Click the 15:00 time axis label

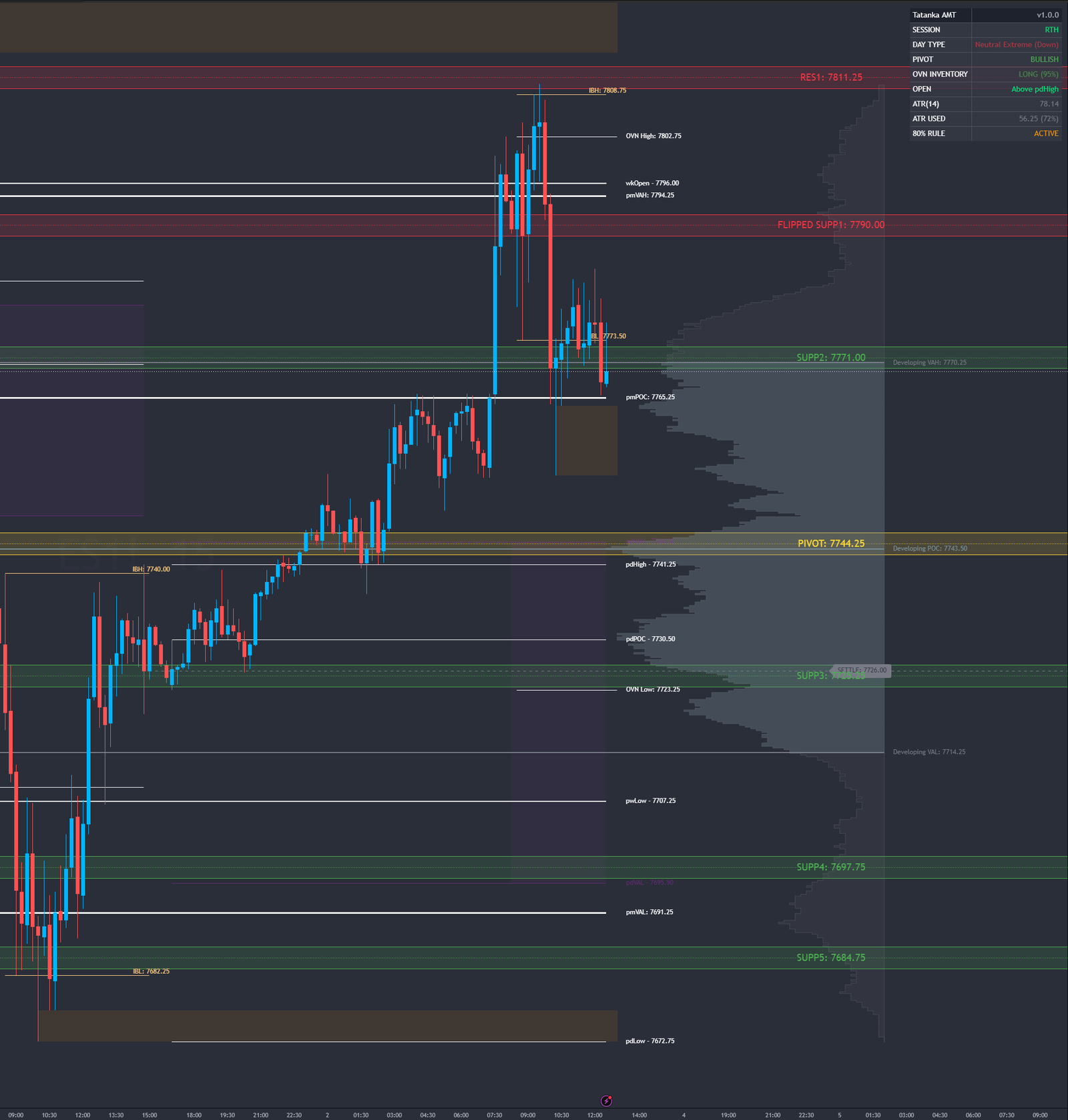(150, 1115)
